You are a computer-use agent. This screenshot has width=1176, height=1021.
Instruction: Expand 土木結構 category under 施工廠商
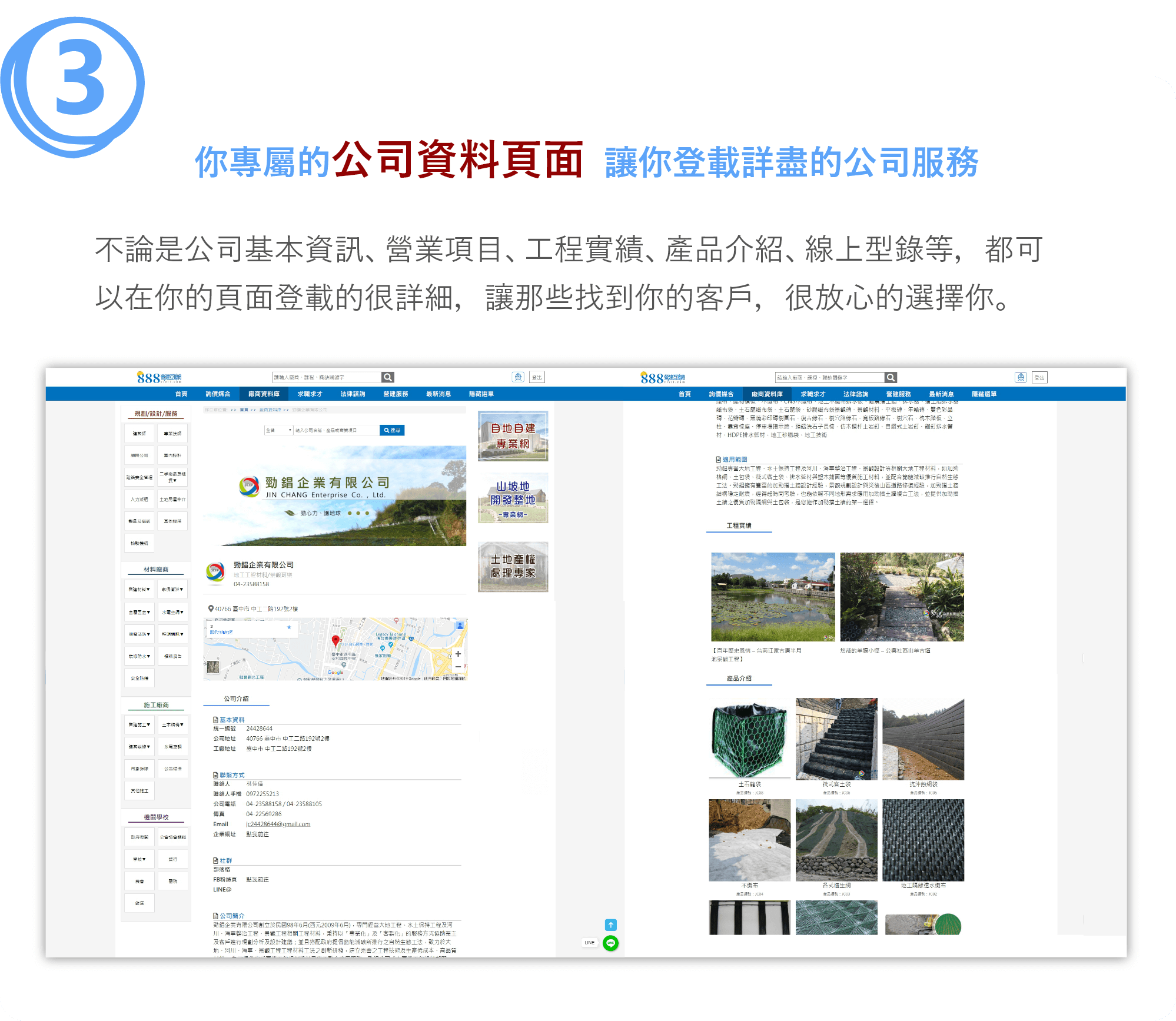pyautogui.click(x=172, y=724)
